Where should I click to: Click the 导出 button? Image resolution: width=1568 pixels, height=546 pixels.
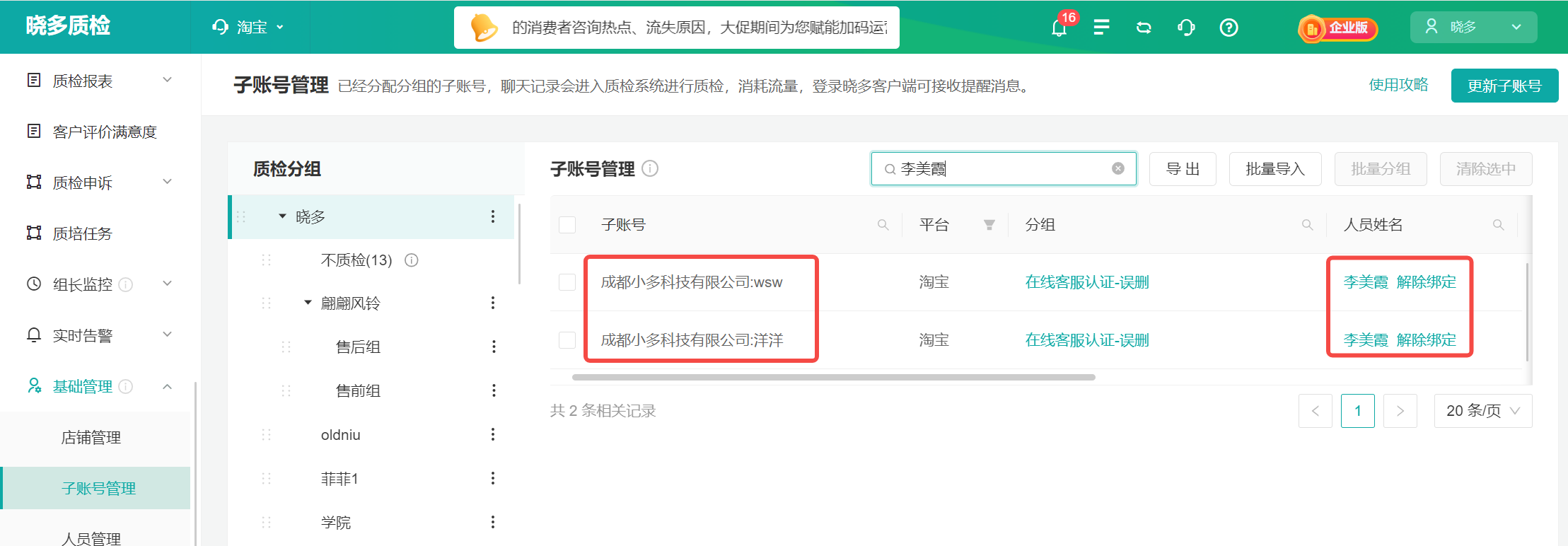[x=1183, y=169]
